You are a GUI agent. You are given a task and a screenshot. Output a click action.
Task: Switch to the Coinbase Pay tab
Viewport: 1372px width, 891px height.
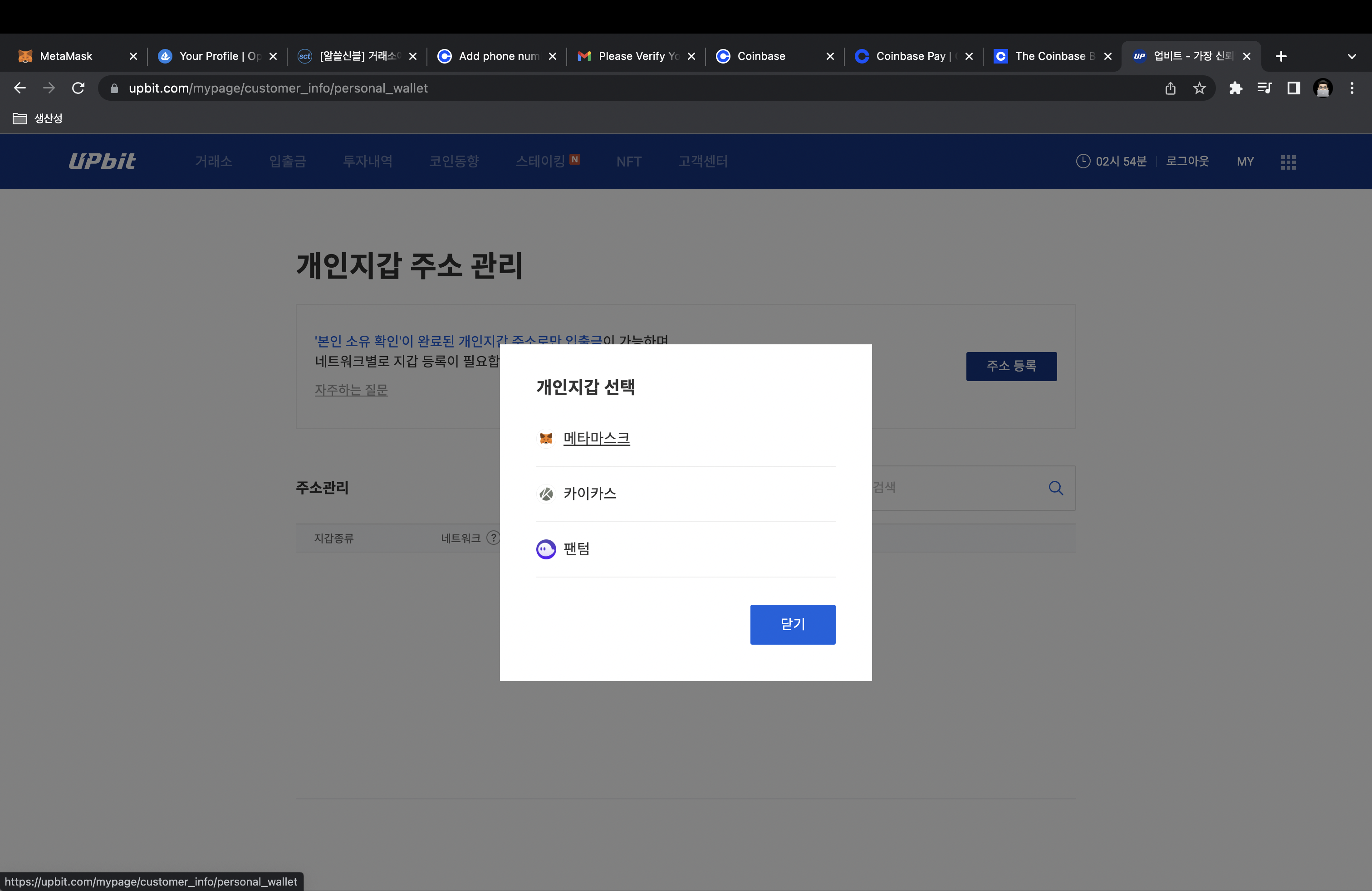[x=913, y=56]
